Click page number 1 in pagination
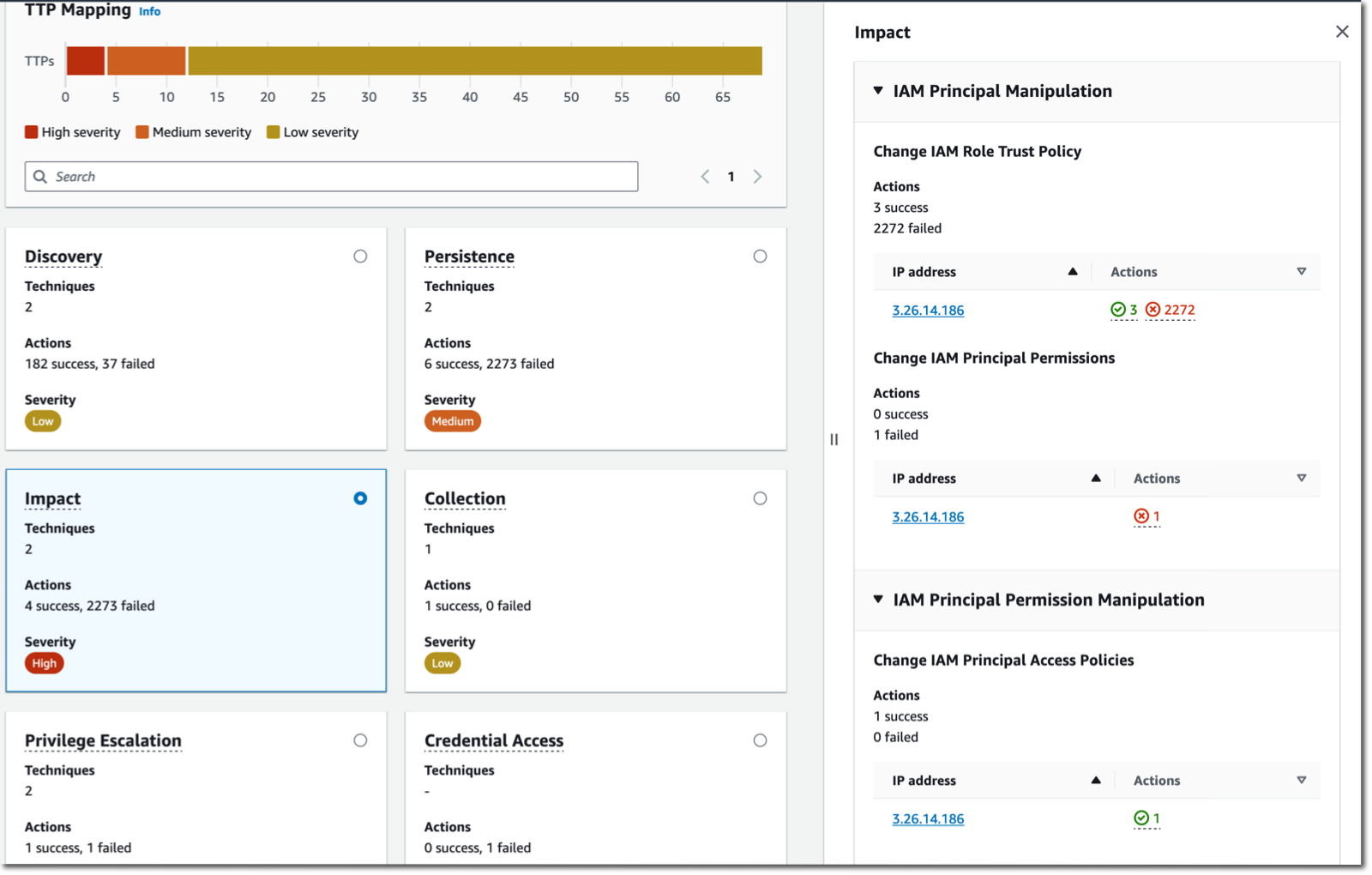The image size is (1372, 875). tap(731, 177)
